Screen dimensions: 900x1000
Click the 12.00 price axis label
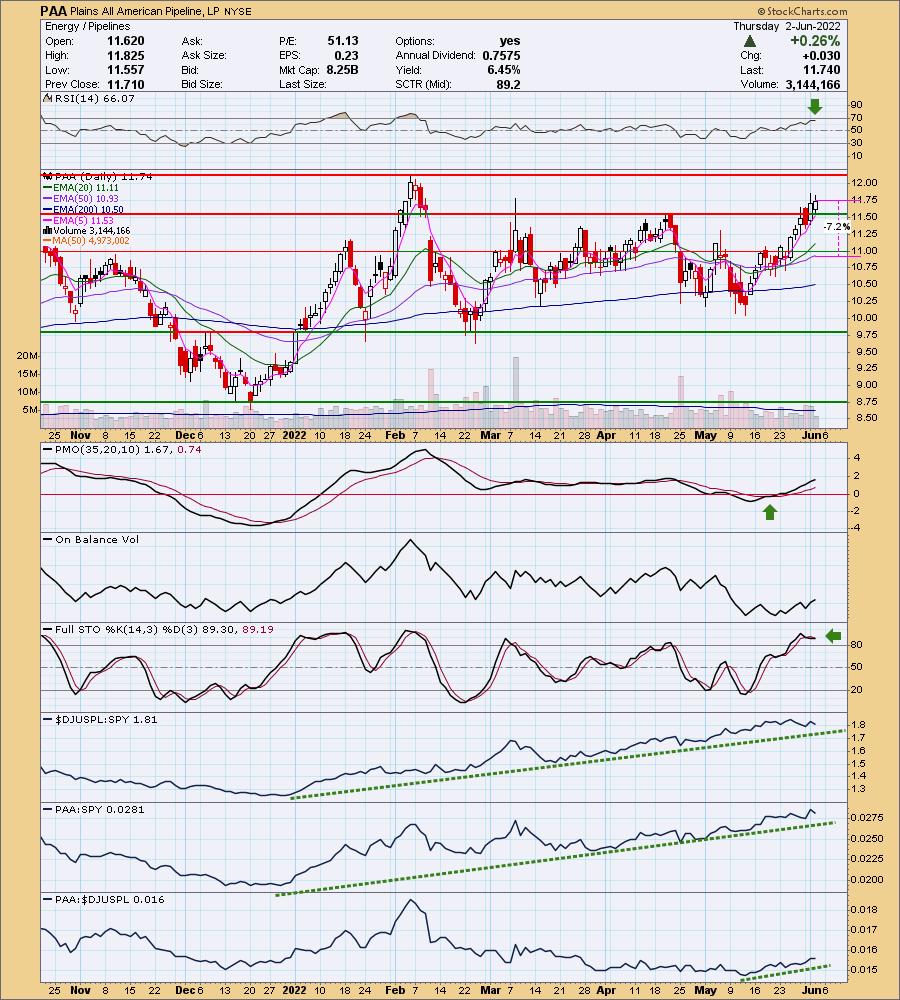pyautogui.click(x=864, y=182)
